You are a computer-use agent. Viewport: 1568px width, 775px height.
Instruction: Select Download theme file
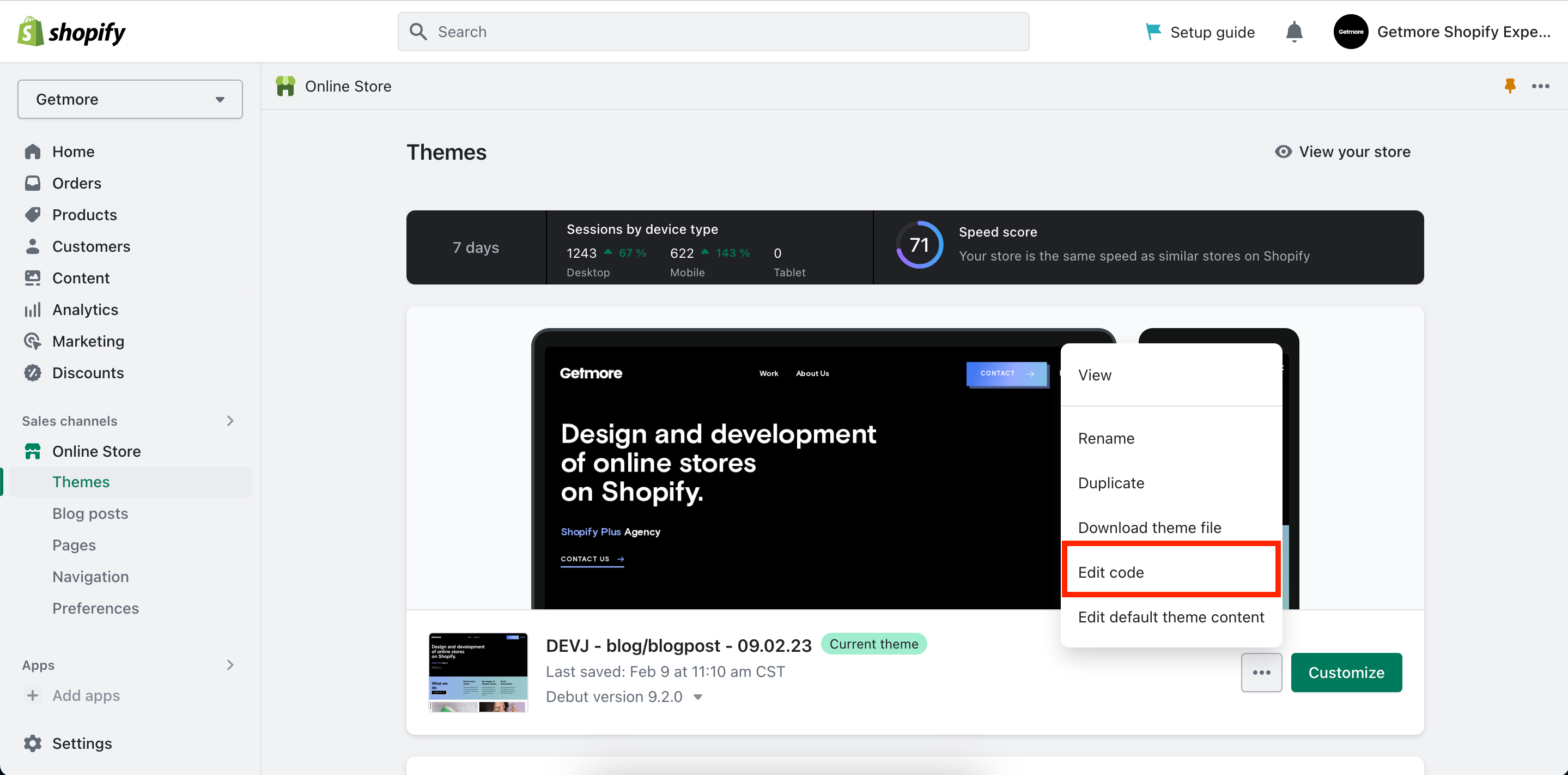point(1171,527)
